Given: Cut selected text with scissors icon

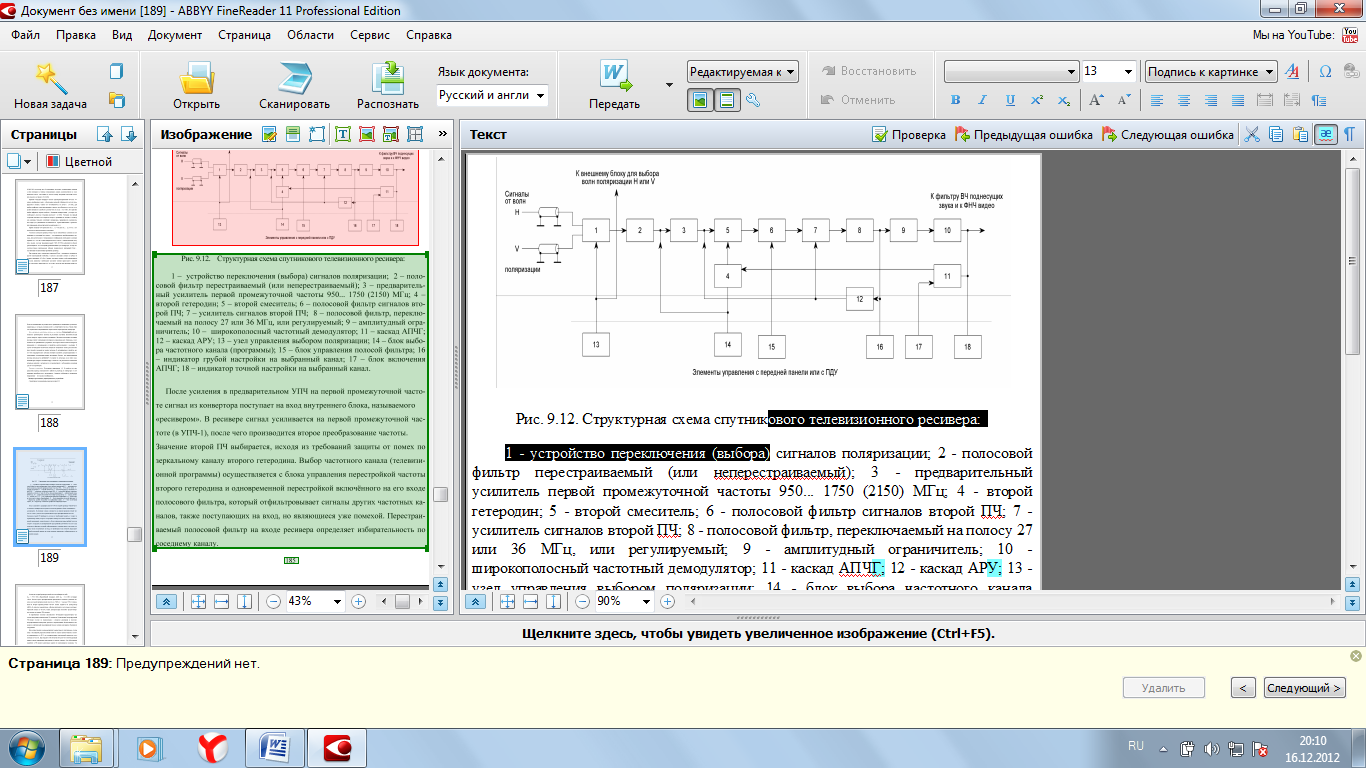Looking at the screenshot, I should [x=1250, y=134].
